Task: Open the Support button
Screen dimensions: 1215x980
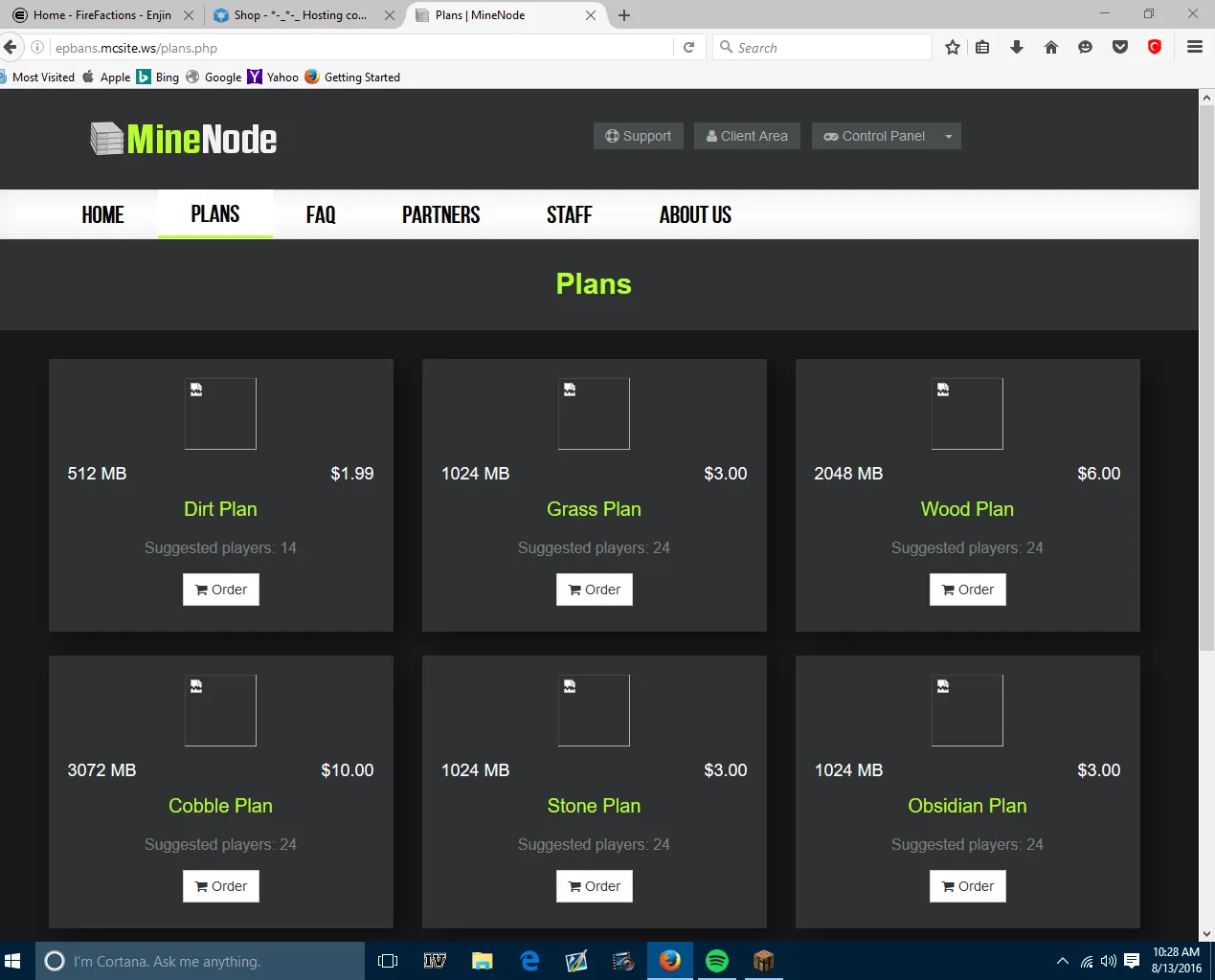Action: click(639, 136)
